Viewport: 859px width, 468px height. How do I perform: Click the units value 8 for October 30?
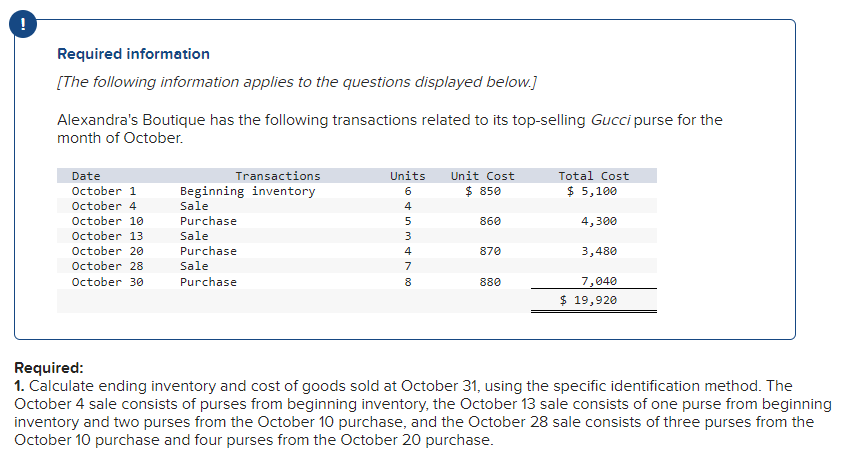[408, 282]
